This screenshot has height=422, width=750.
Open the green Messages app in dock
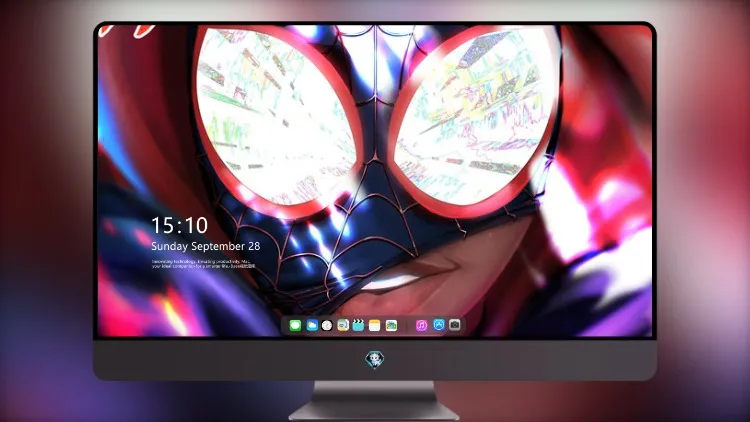(x=296, y=325)
